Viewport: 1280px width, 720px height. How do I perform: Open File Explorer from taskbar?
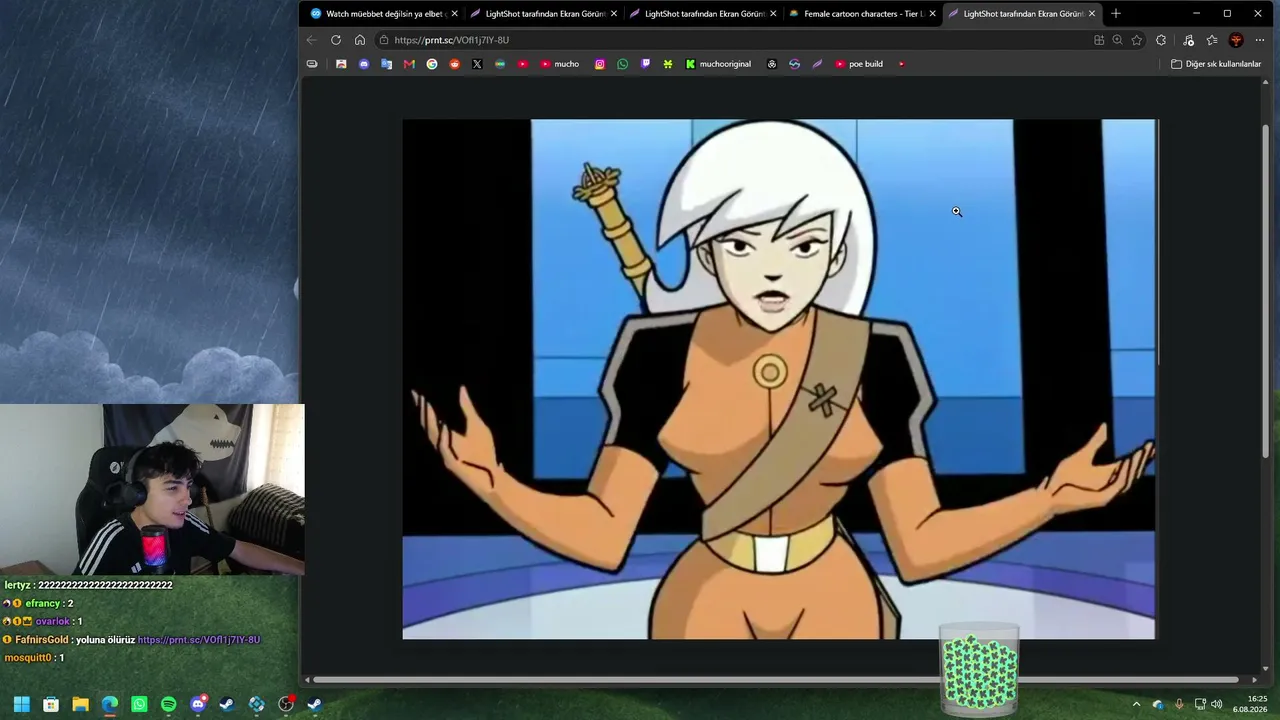click(x=80, y=704)
